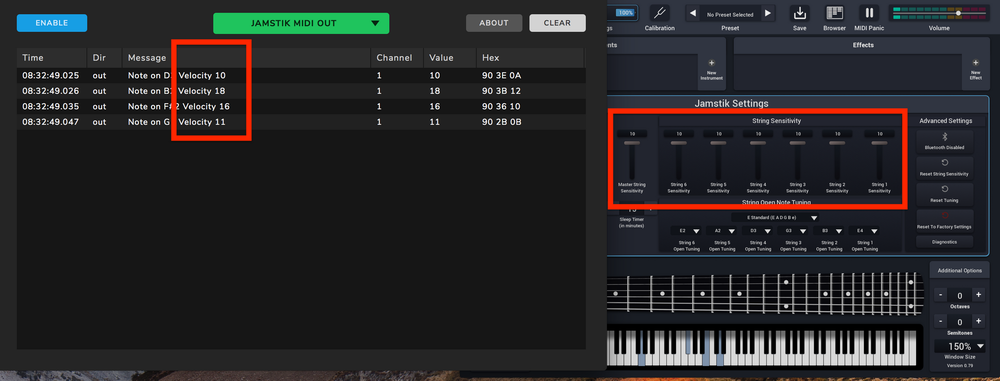Select the row timed 08:32:49.047
Image resolution: width=1000 pixels, height=381 pixels.
coord(301,121)
